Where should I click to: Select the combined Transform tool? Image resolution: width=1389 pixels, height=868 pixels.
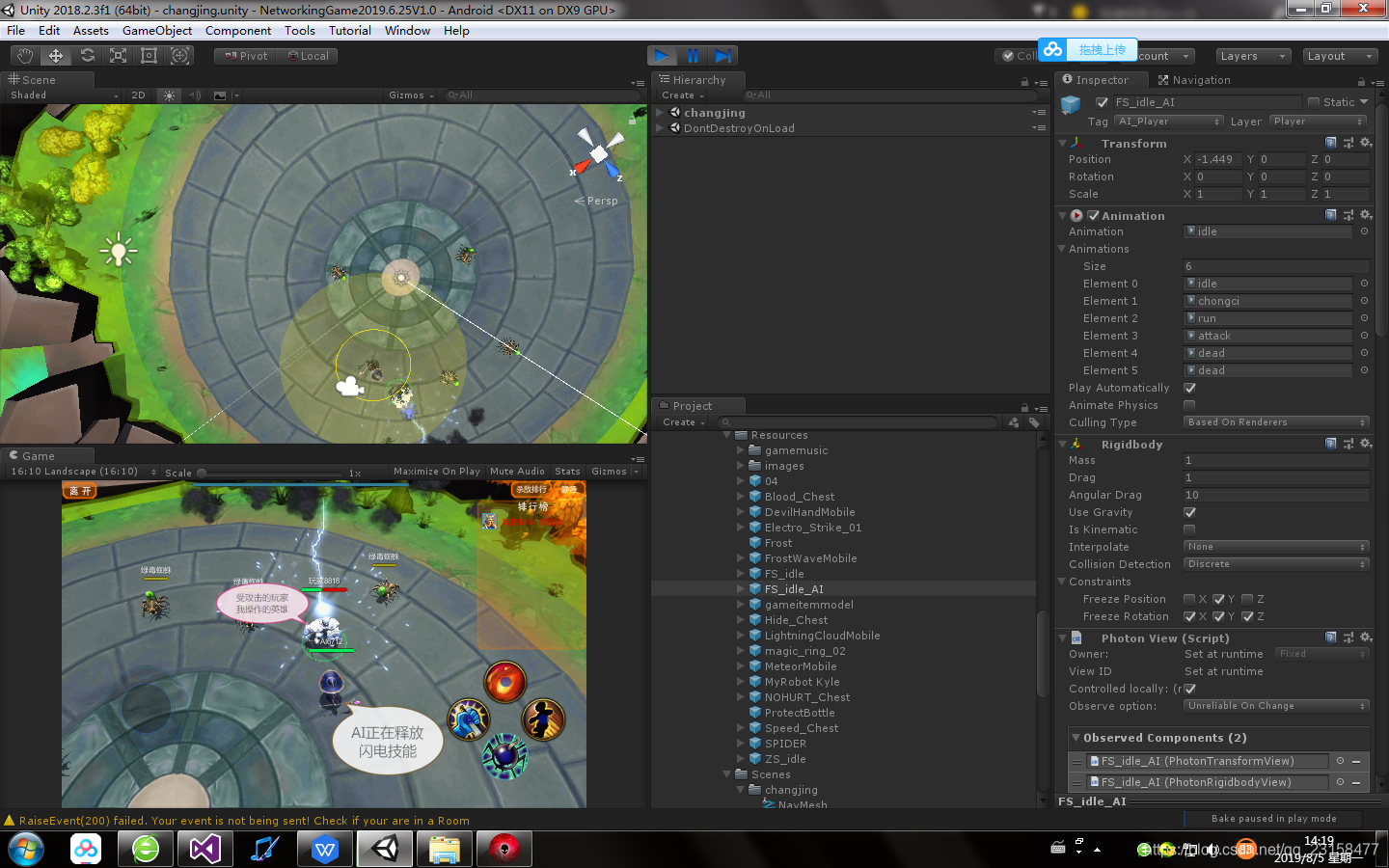[179, 56]
